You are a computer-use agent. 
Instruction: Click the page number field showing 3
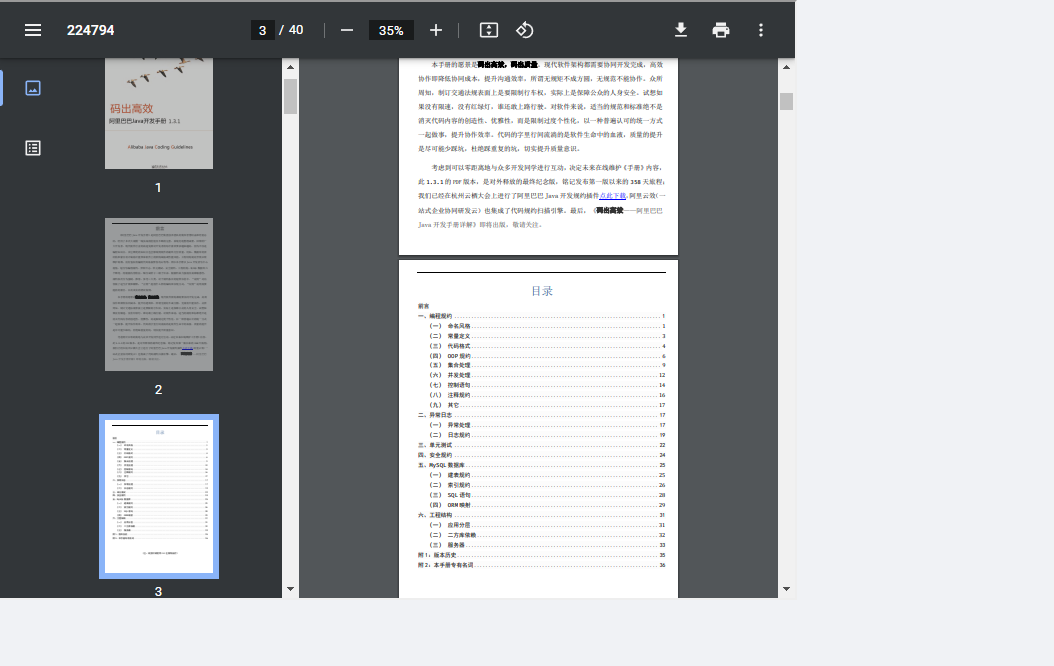(262, 30)
